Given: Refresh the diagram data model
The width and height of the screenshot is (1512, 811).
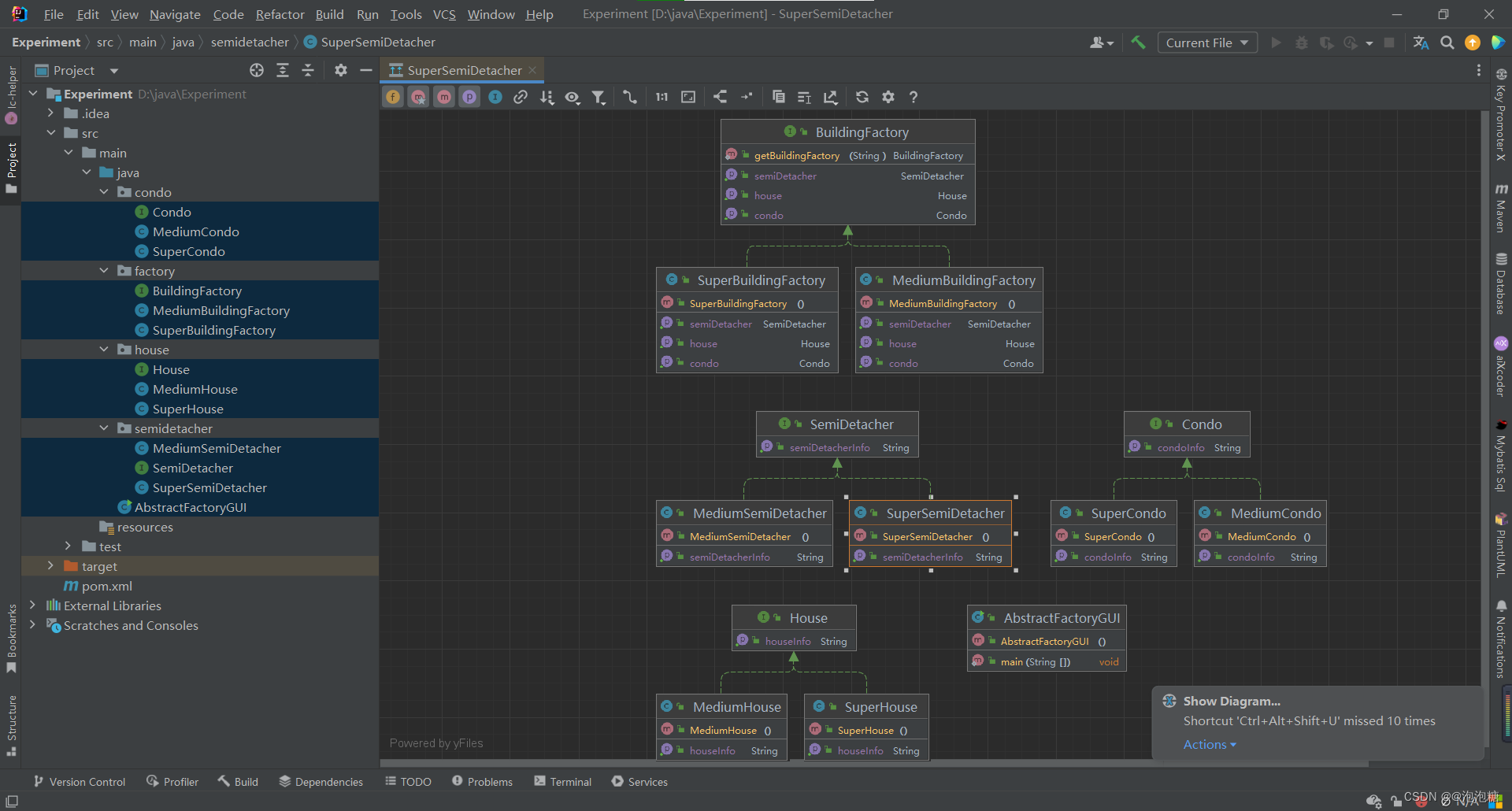Looking at the screenshot, I should pos(862,96).
